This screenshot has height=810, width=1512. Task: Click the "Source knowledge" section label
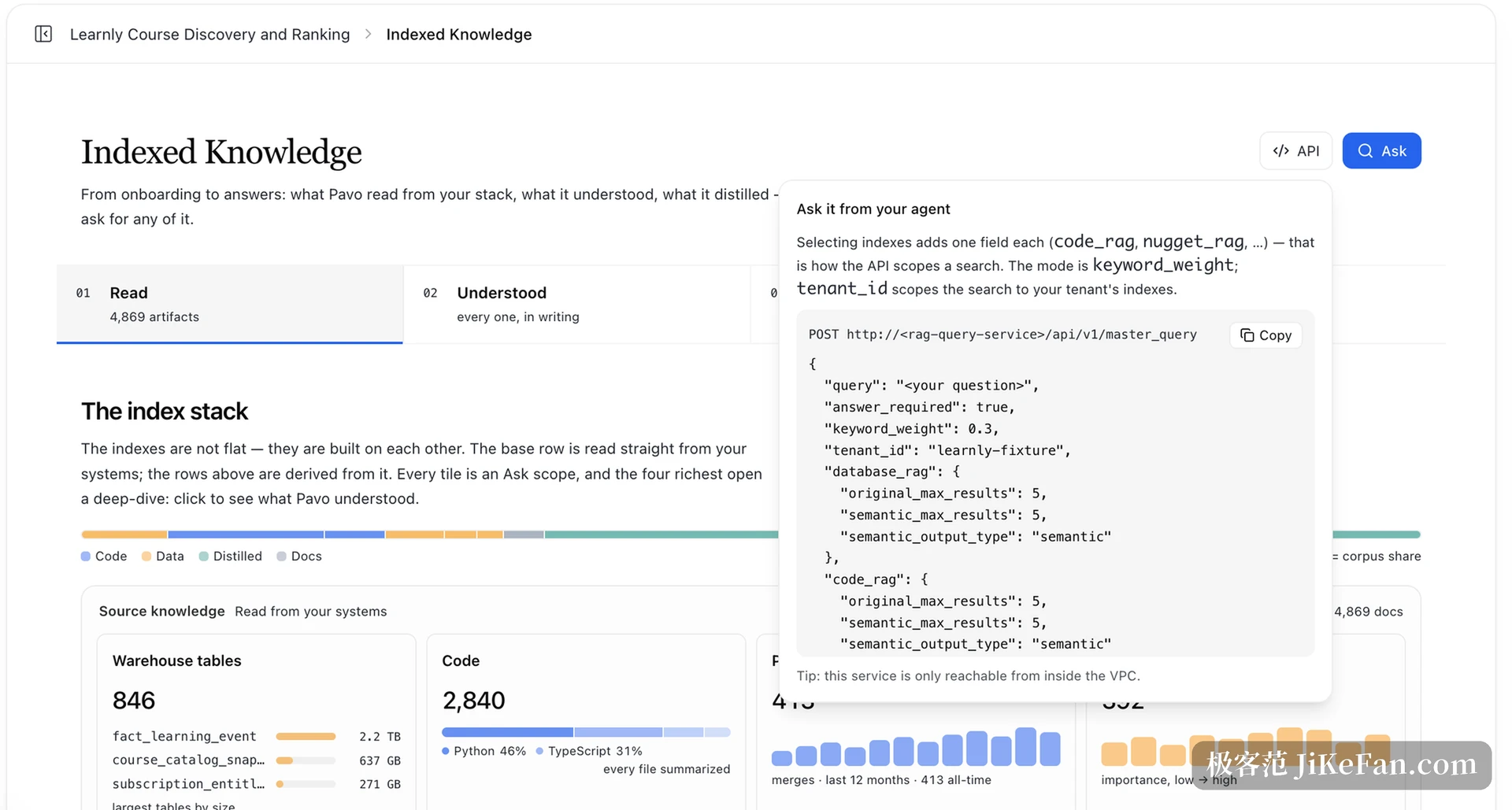(x=161, y=612)
